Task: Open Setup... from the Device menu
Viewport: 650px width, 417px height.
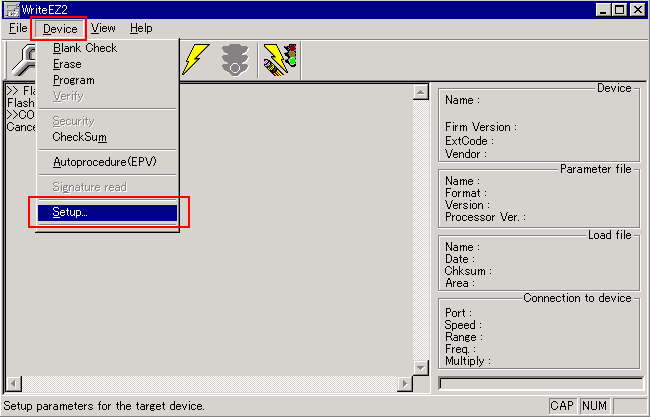Action: tap(107, 212)
